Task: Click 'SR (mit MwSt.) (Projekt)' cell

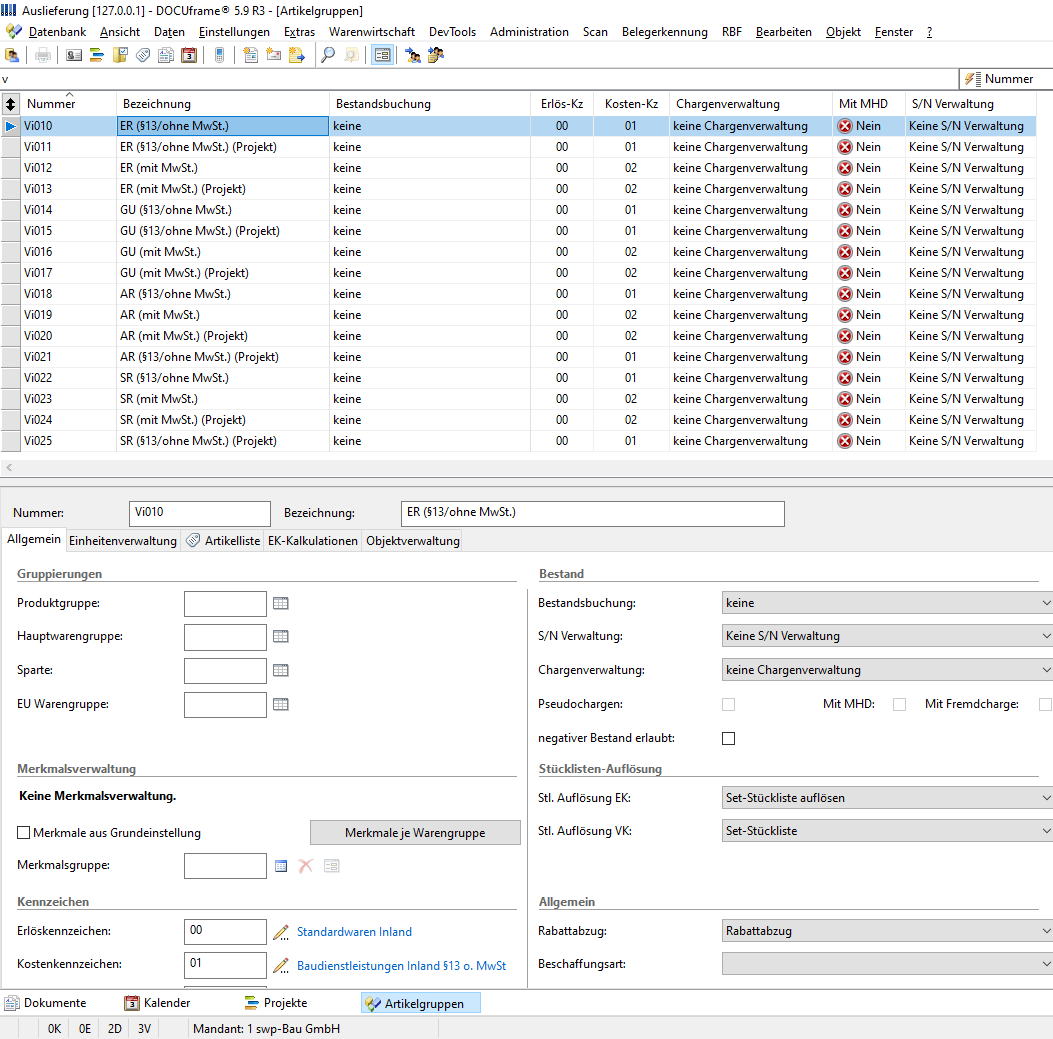Action: (223, 420)
